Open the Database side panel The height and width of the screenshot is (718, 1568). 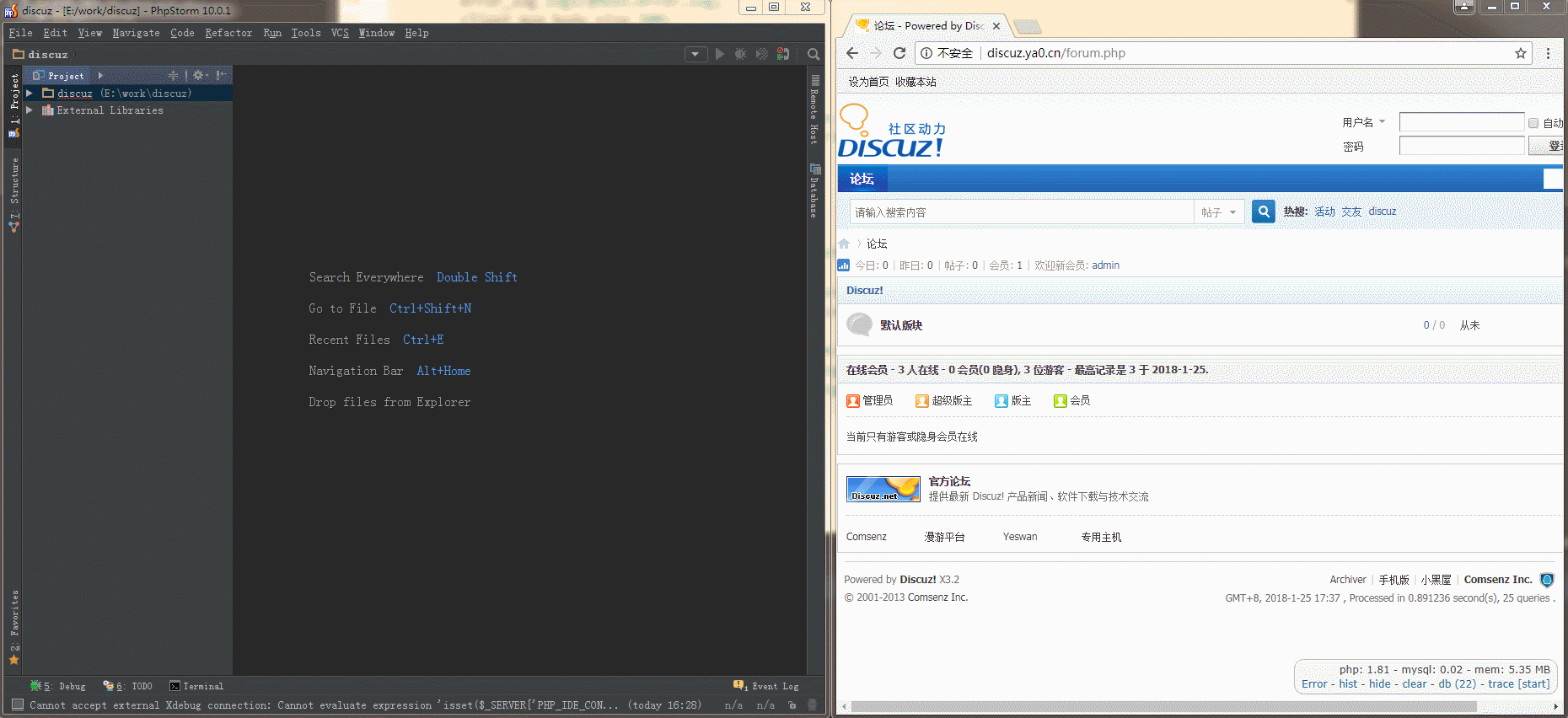point(814,191)
